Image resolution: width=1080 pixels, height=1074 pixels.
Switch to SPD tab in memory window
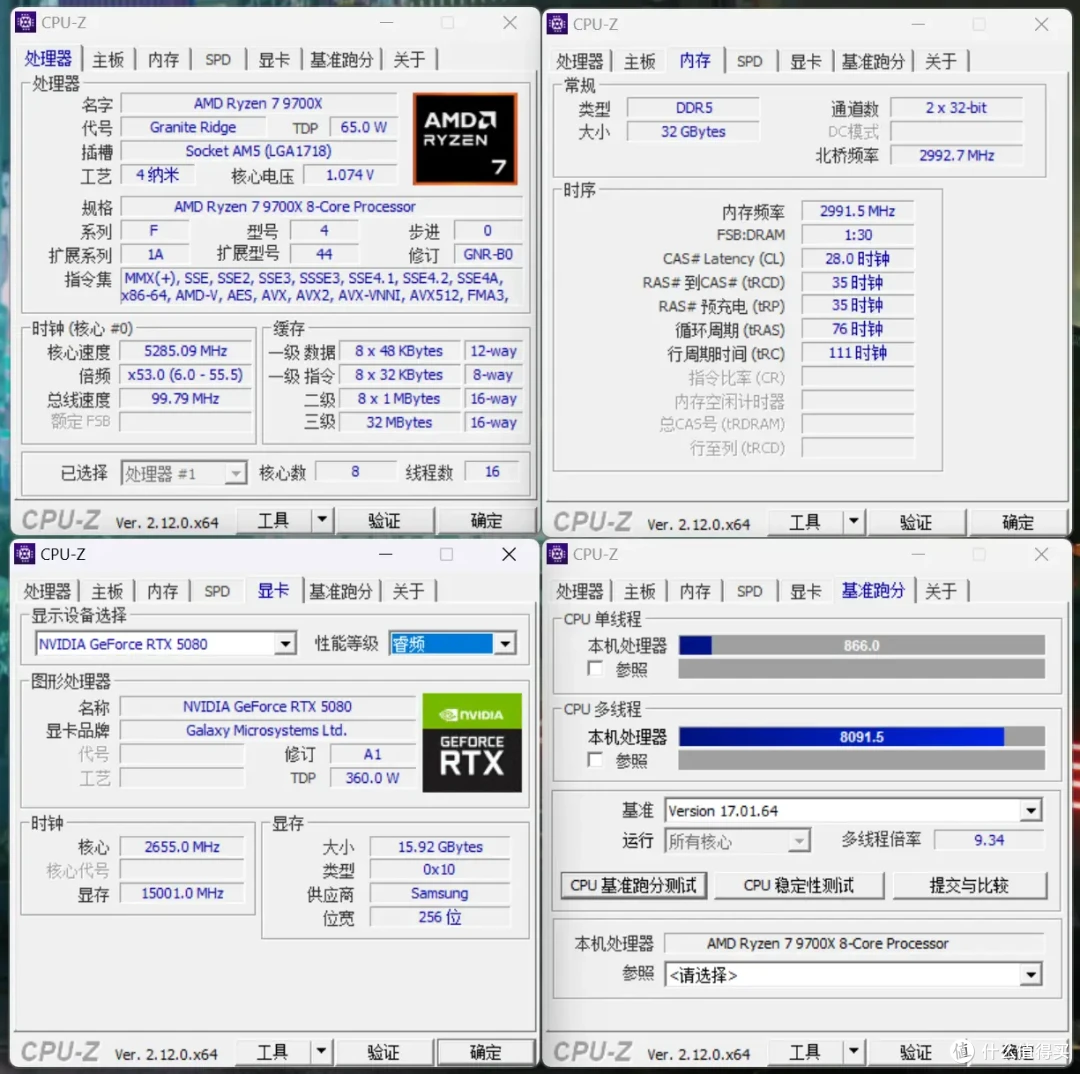click(x=749, y=61)
